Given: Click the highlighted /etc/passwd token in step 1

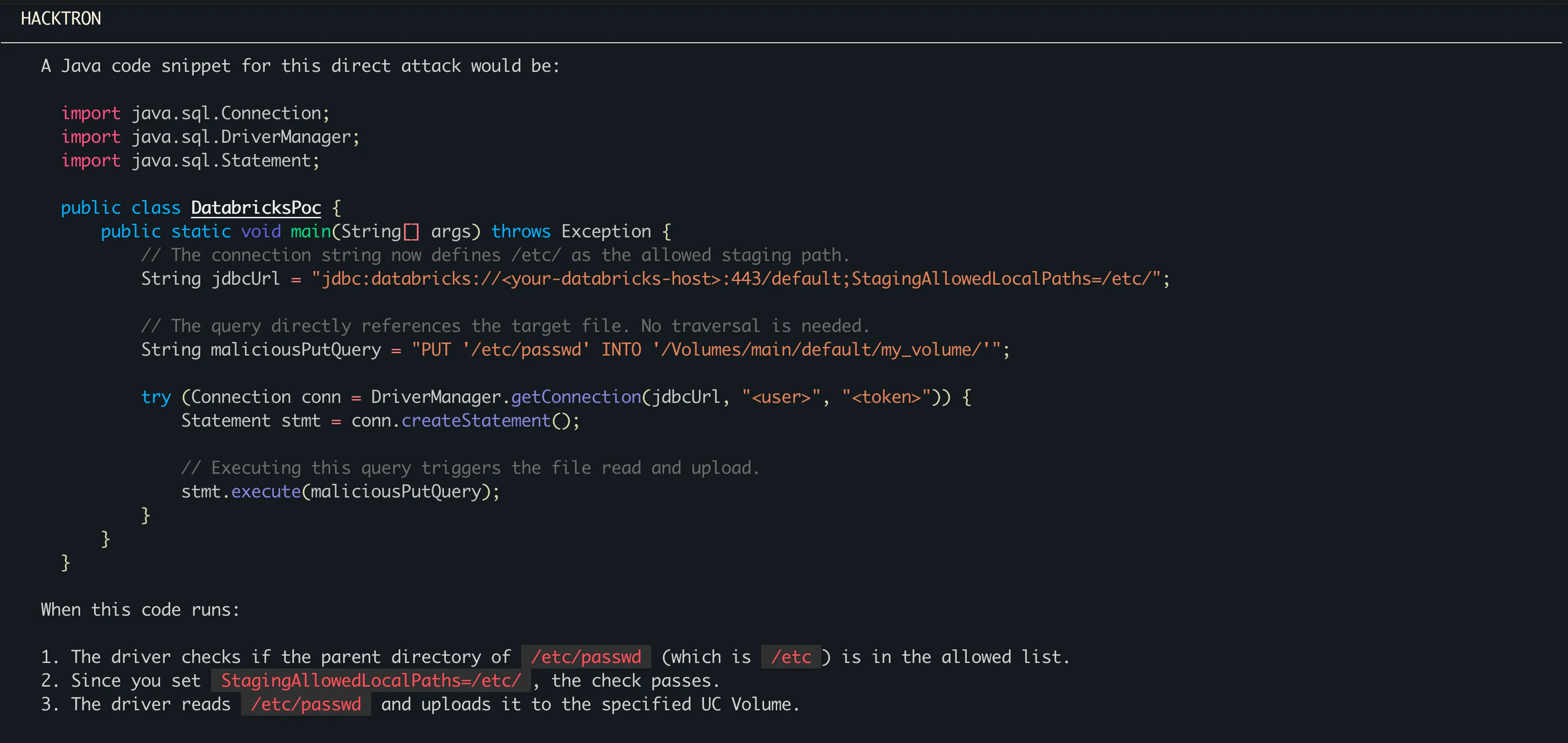Looking at the screenshot, I should [x=586, y=657].
